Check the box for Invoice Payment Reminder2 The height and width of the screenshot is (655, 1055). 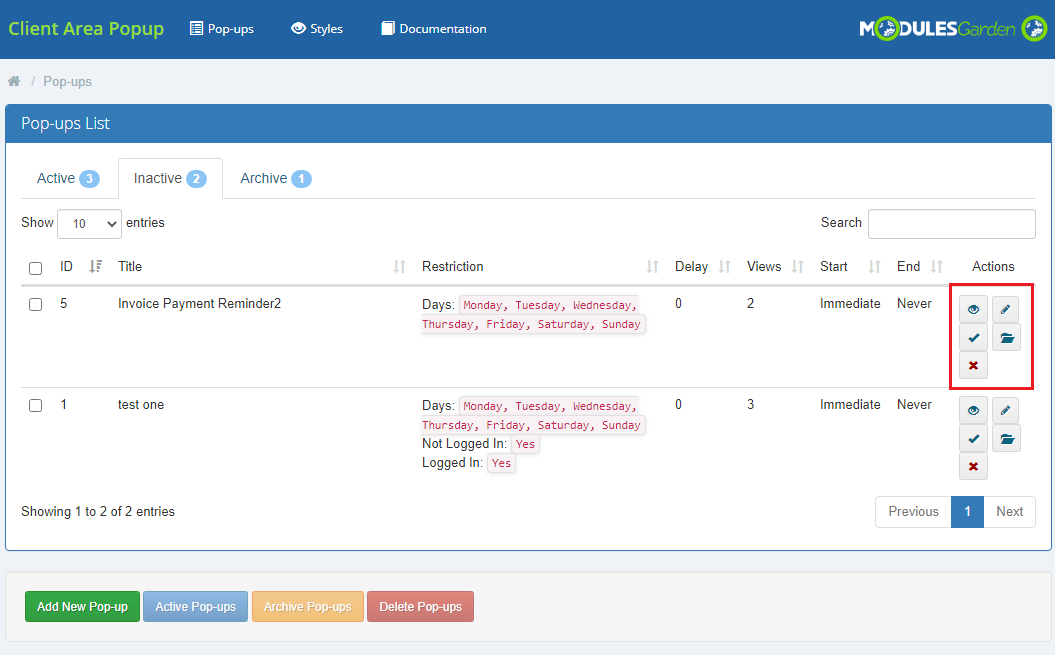click(x=36, y=304)
